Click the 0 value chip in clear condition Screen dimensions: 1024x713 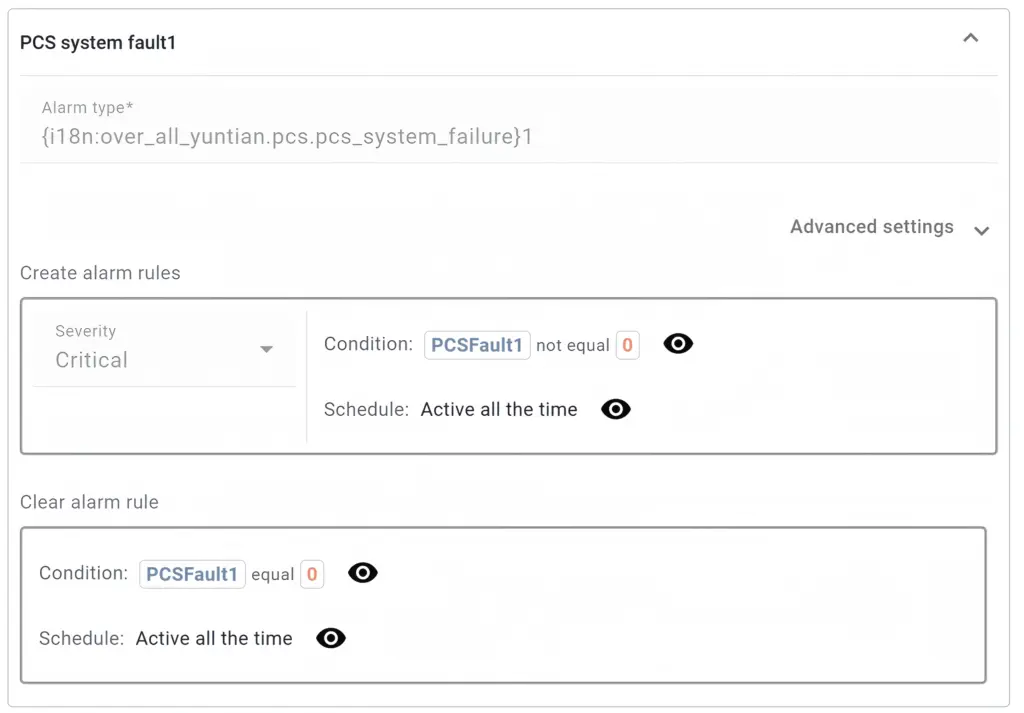(x=312, y=574)
